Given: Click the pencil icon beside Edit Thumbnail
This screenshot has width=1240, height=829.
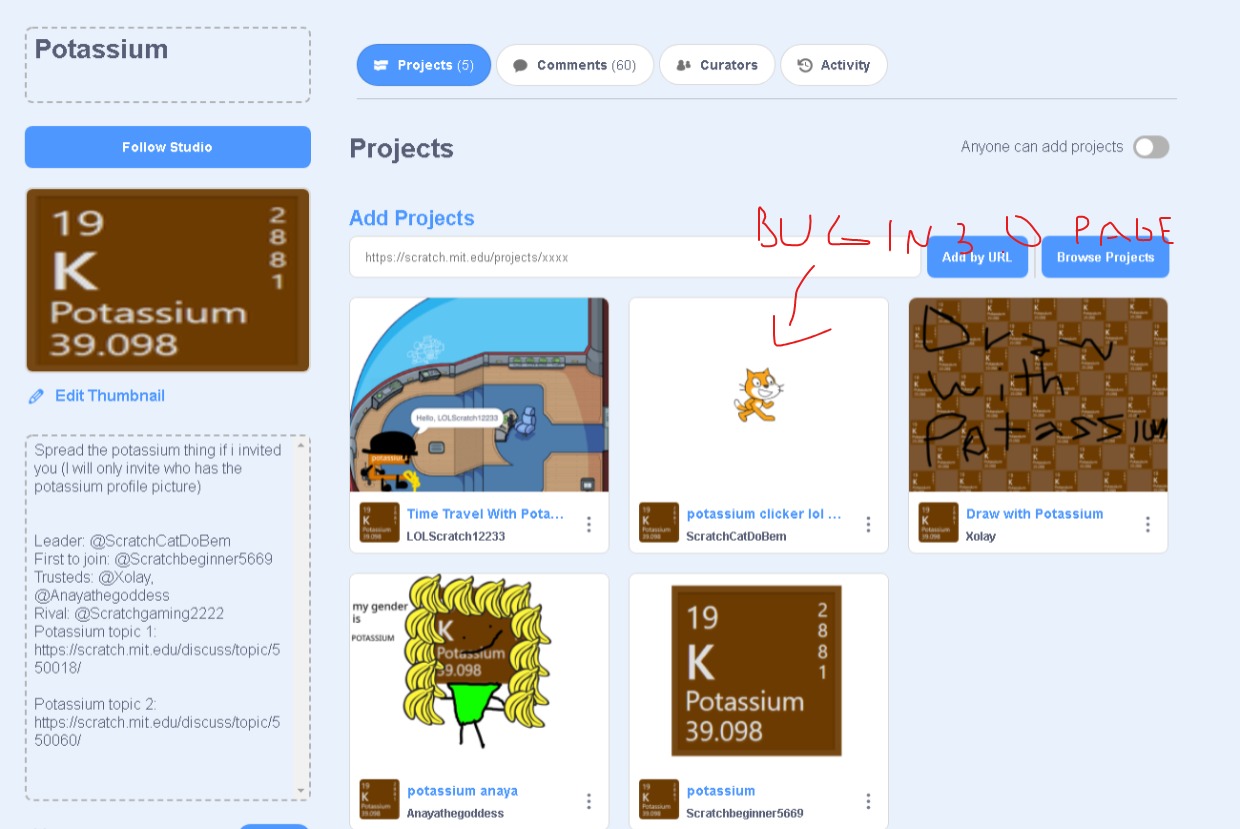Looking at the screenshot, I should (x=37, y=396).
